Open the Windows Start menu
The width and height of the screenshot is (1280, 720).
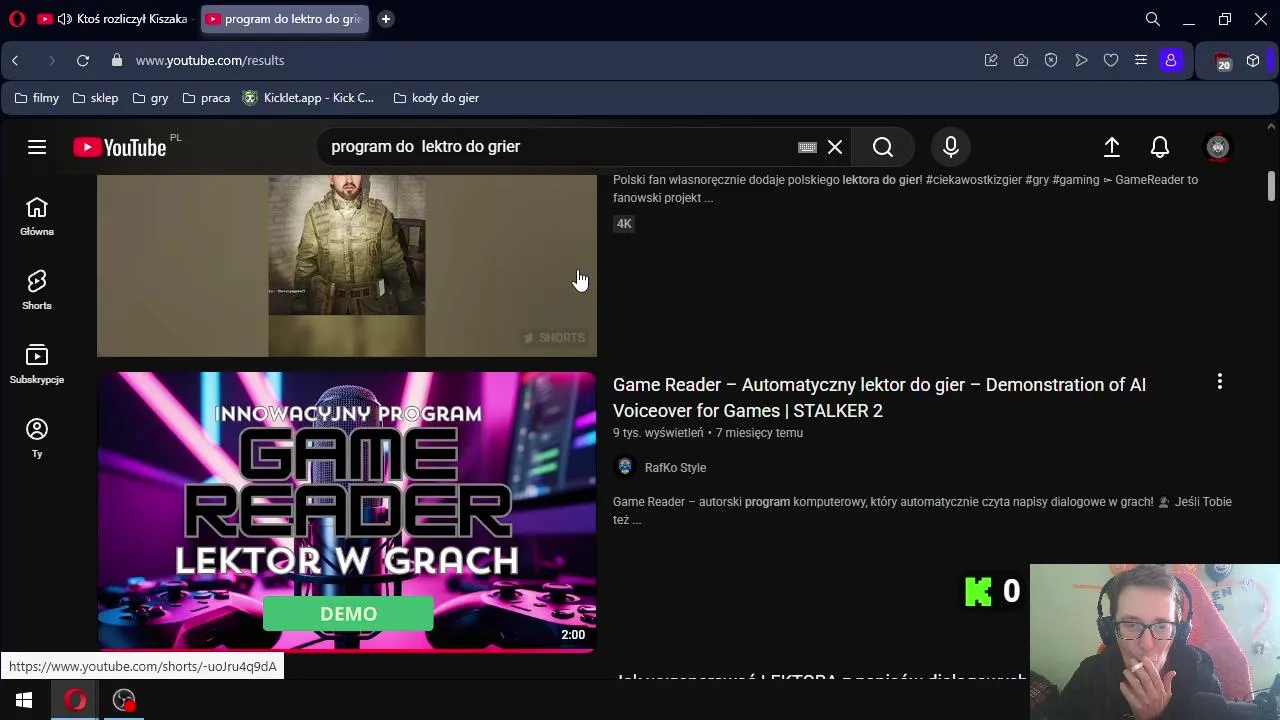coord(24,700)
